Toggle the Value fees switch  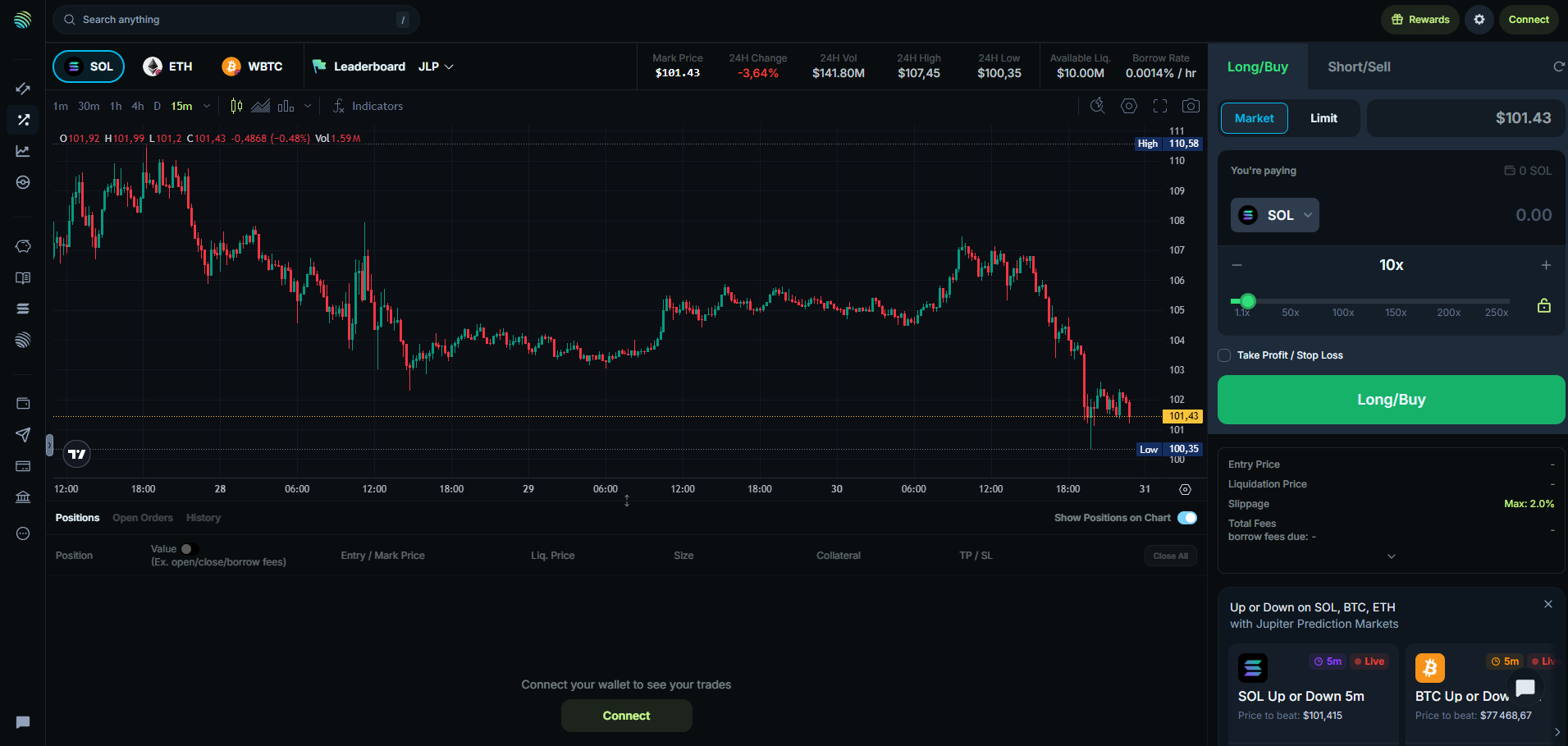pos(189,549)
